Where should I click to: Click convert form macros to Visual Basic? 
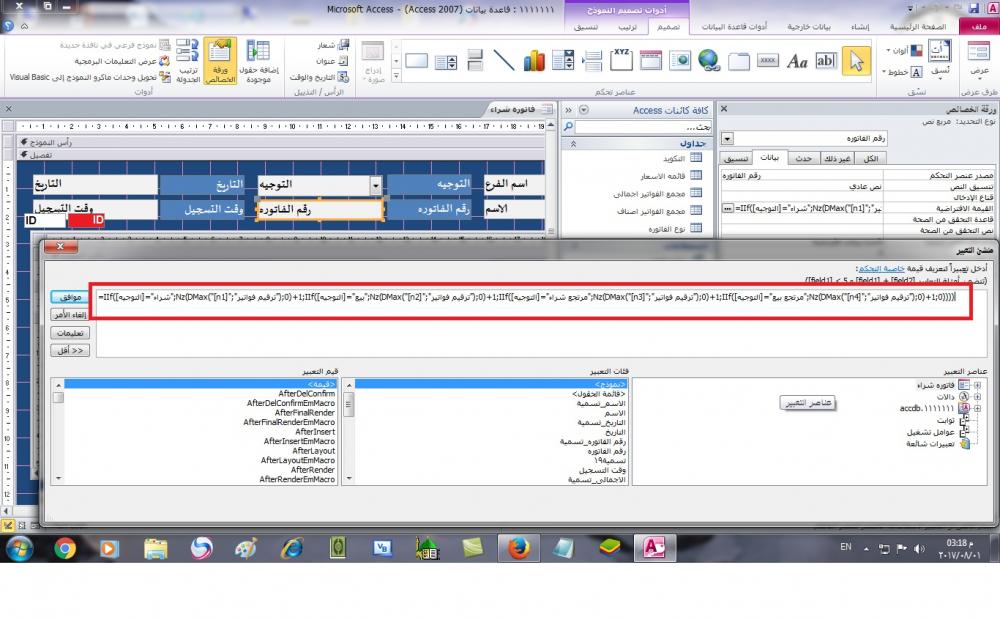click(x=91, y=77)
